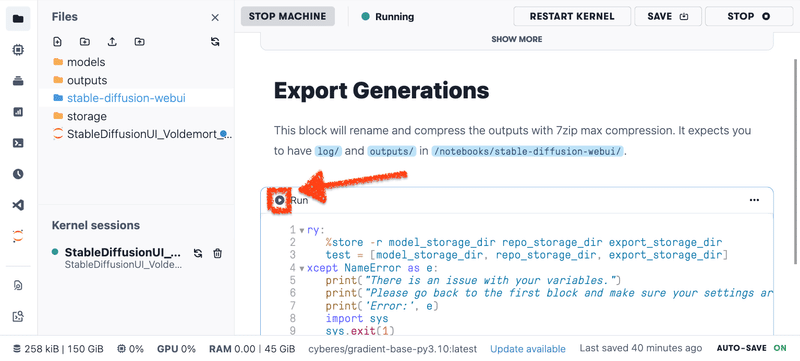
Task: Collapse the try block fold arrow
Action: click(302, 230)
